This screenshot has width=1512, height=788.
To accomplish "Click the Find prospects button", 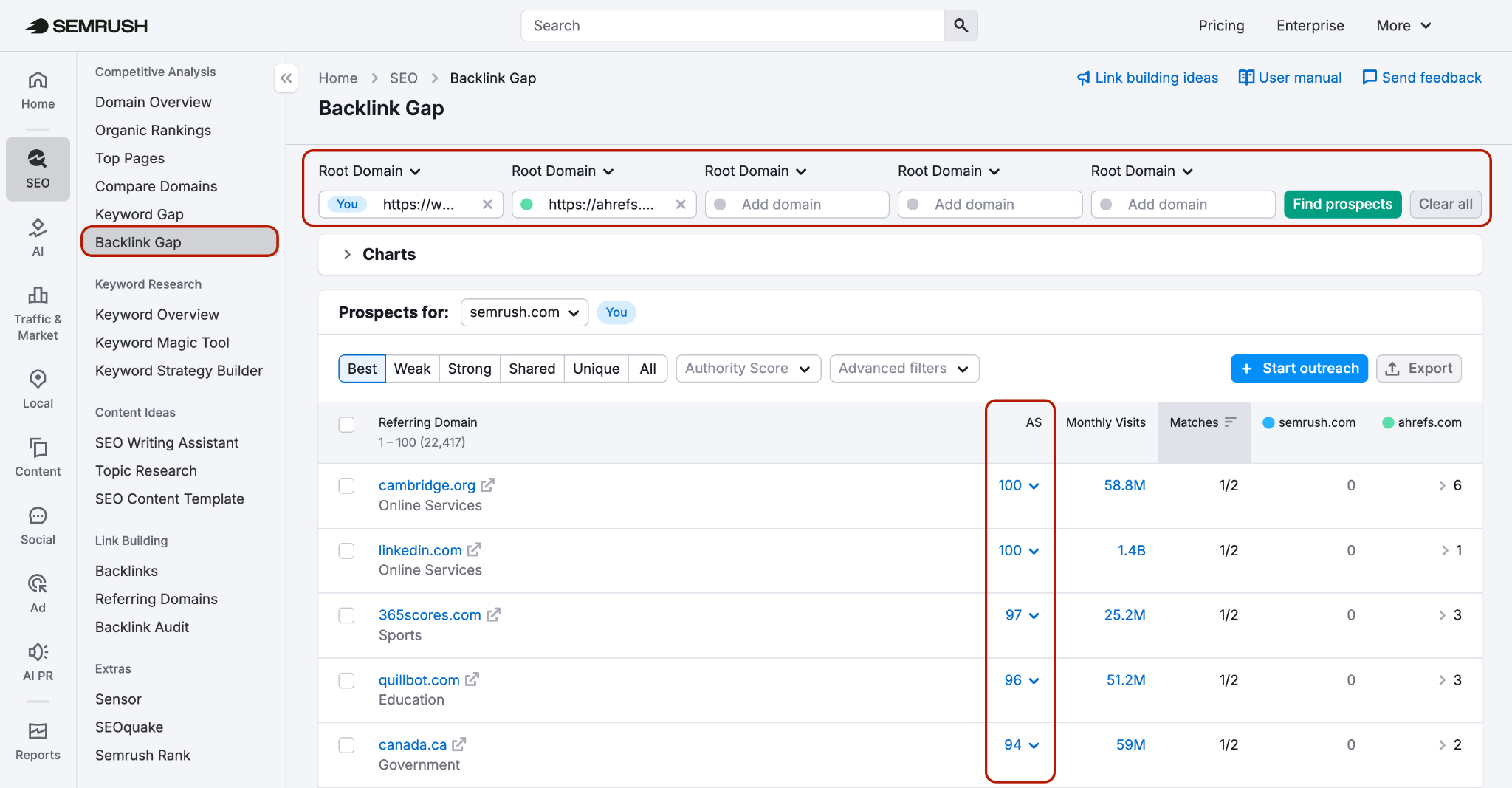I will pyautogui.click(x=1342, y=205).
